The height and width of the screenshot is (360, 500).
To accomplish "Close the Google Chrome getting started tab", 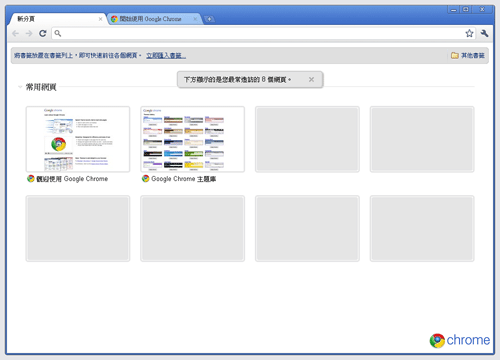I will pyautogui.click(x=195, y=19).
